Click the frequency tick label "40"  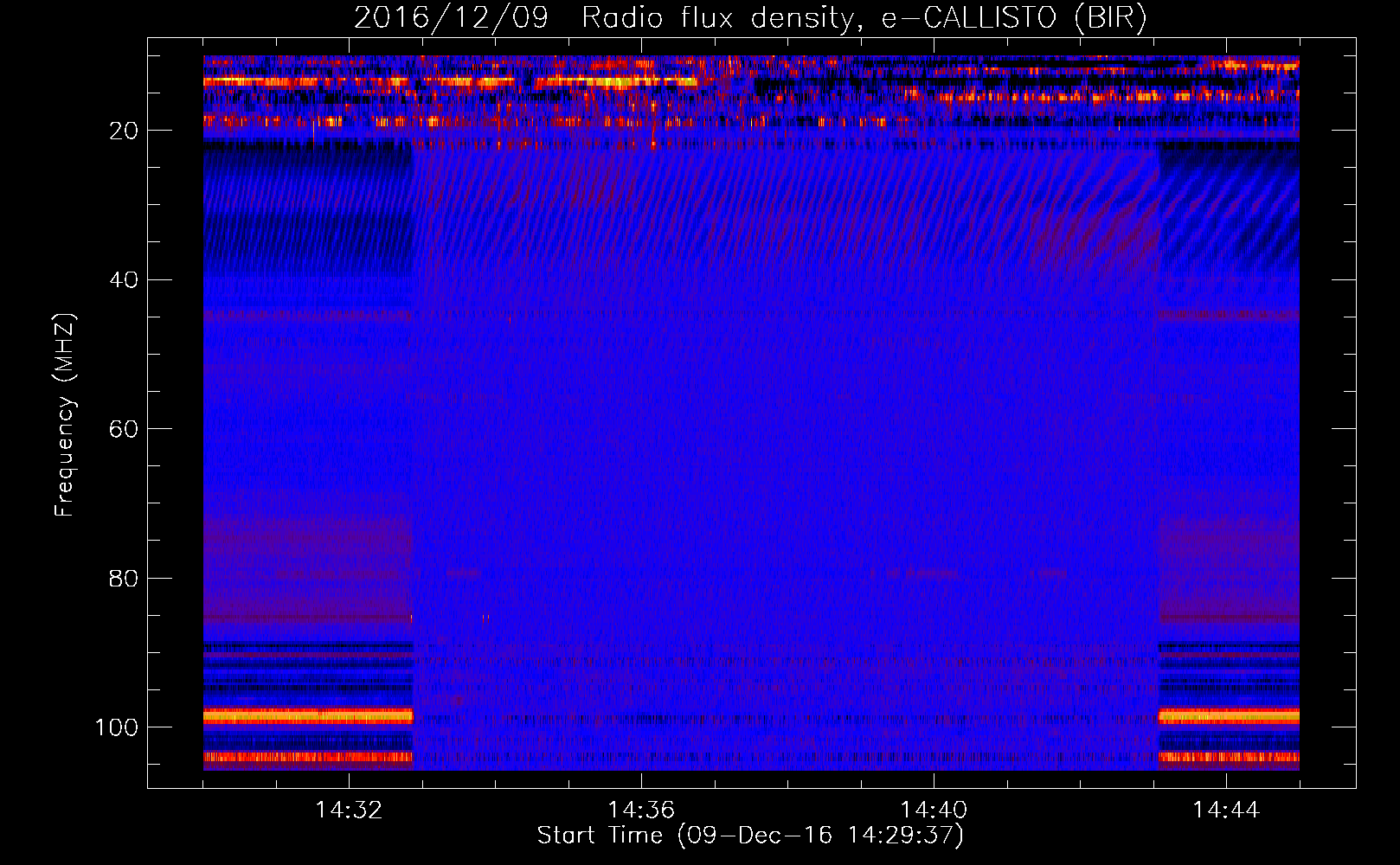pyautogui.click(x=125, y=279)
